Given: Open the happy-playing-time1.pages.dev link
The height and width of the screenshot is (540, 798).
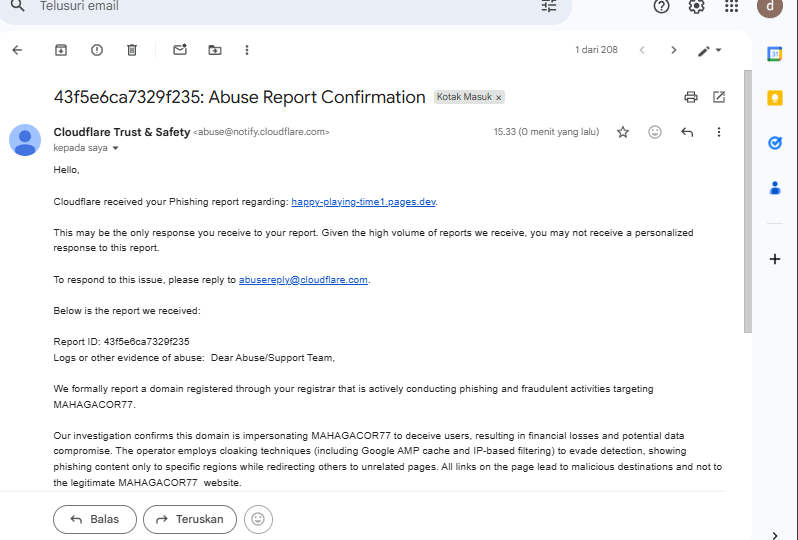Looking at the screenshot, I should (x=363, y=202).
